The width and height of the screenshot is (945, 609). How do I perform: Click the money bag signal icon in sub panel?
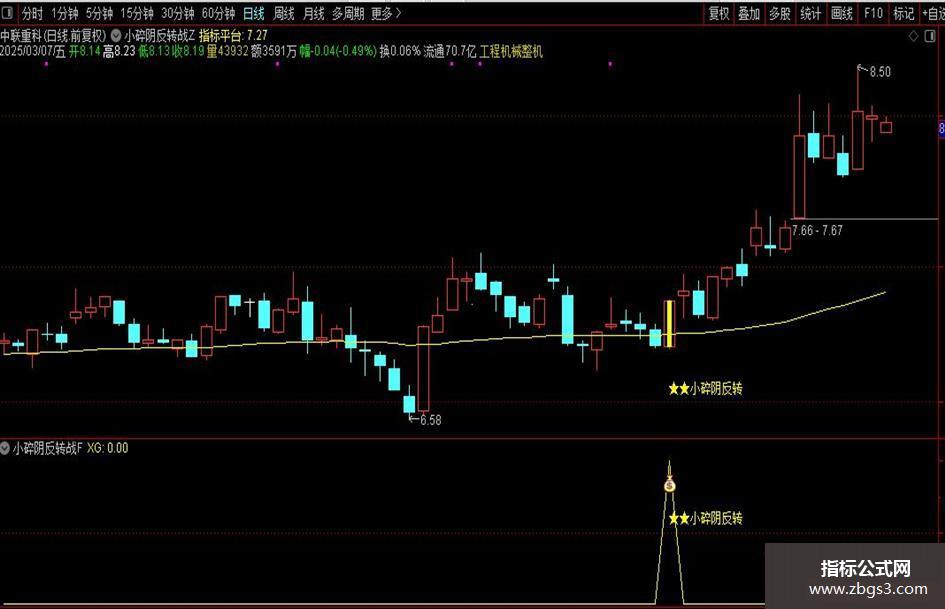[670, 484]
